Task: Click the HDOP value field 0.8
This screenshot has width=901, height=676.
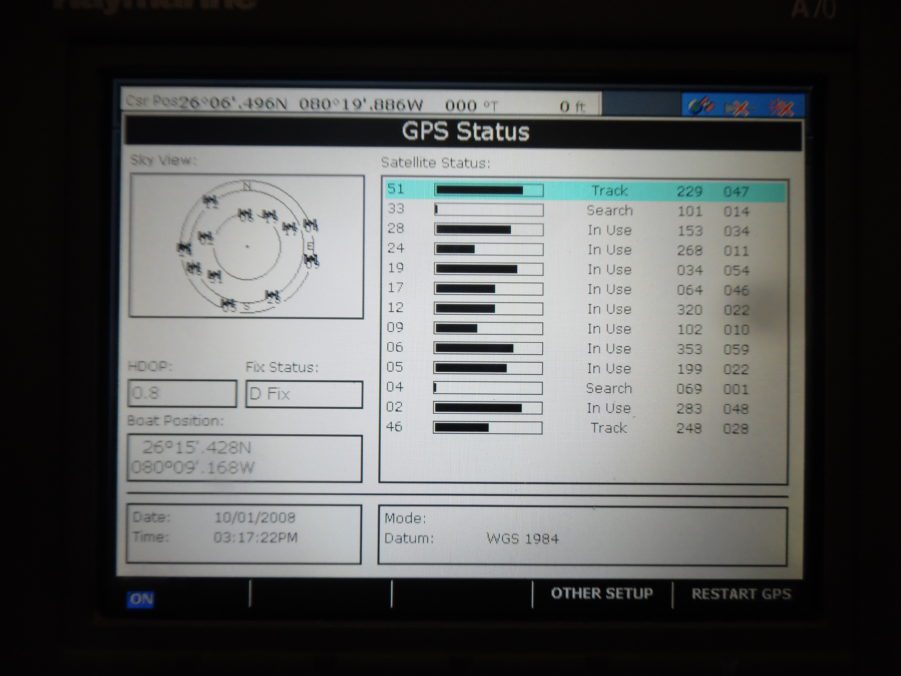Action: click(x=182, y=393)
